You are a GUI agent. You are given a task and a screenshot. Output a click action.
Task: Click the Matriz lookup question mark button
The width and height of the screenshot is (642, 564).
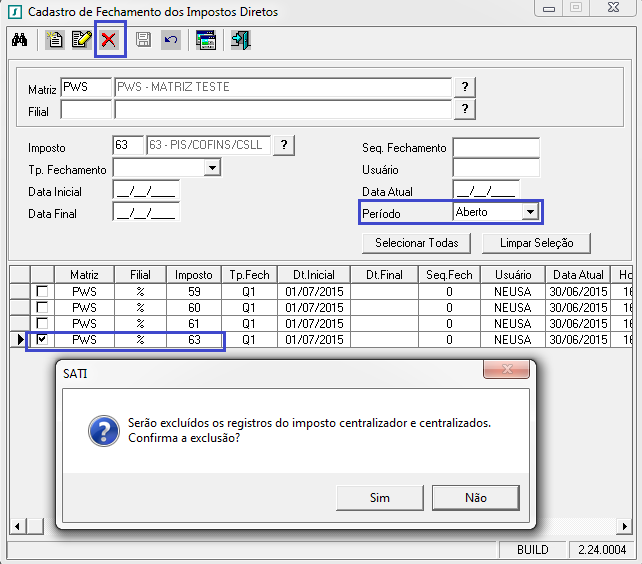[x=465, y=87]
